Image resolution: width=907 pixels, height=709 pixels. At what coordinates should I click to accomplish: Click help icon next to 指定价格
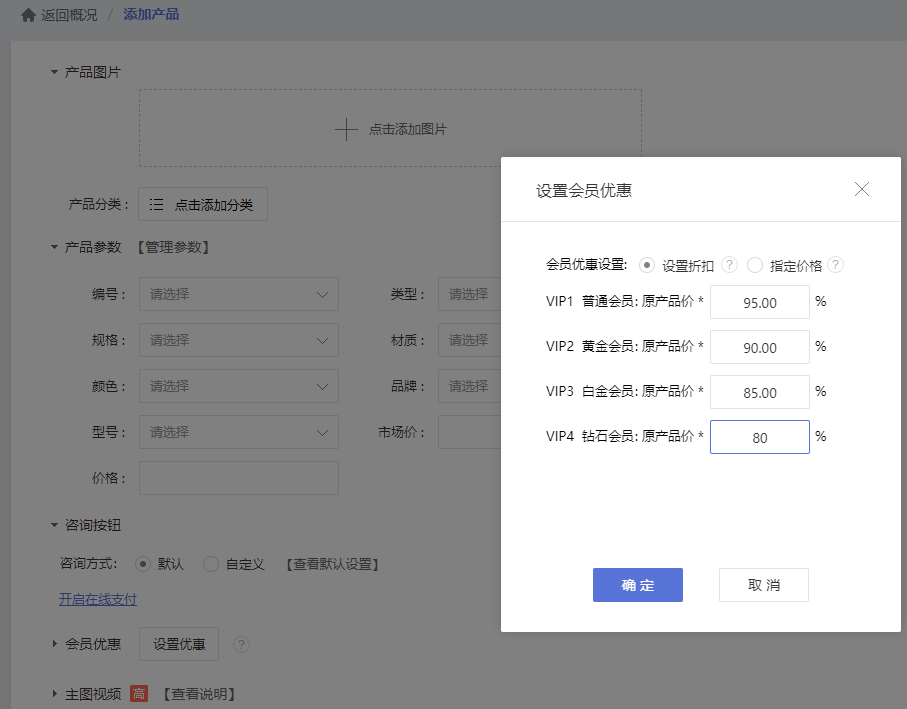tap(836, 265)
